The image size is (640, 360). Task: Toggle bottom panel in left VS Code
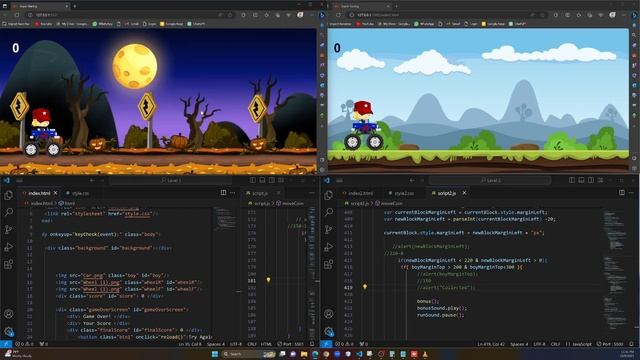coord(262,180)
